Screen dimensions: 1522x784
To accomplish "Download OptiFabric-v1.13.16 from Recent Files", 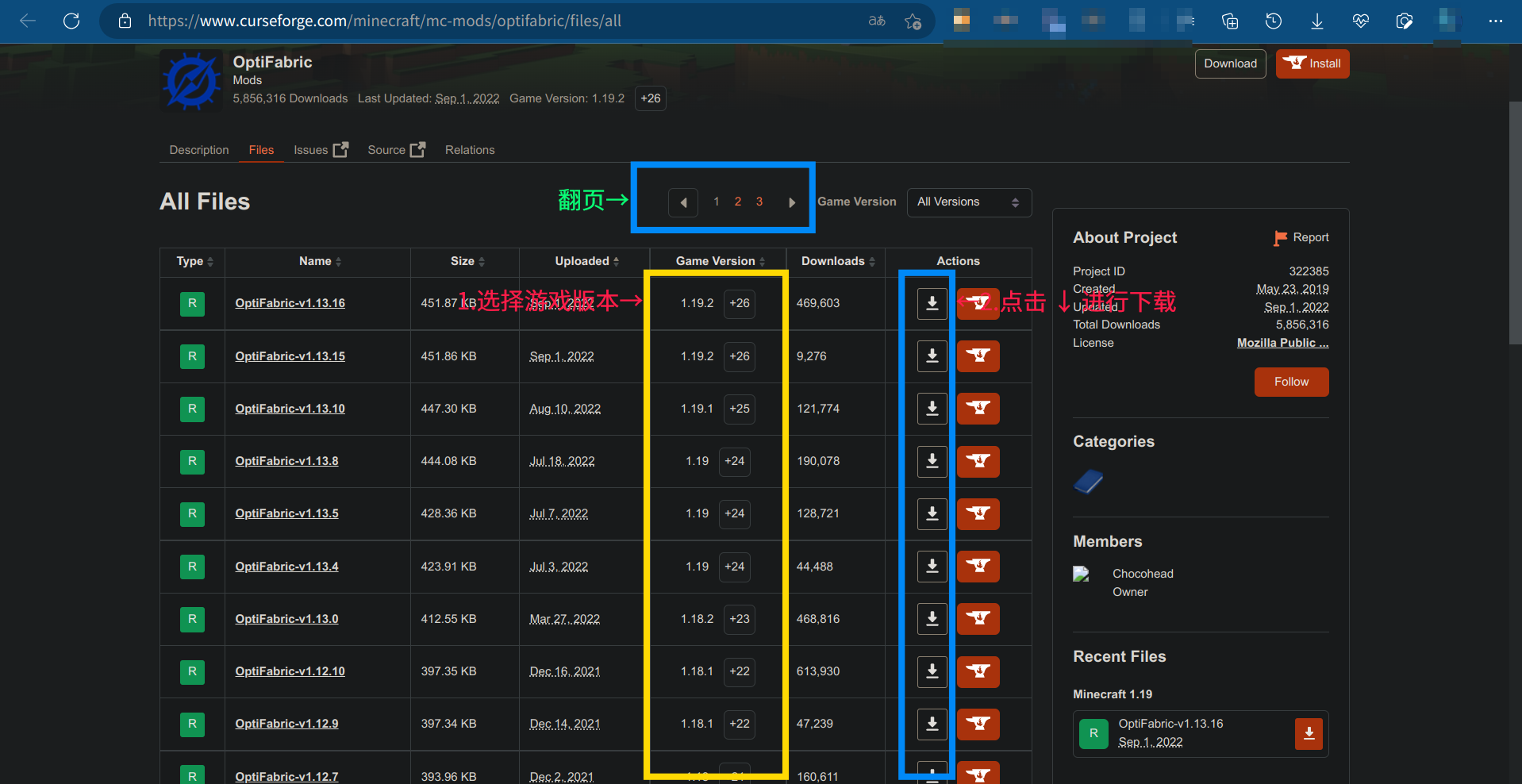I will click(x=1309, y=733).
